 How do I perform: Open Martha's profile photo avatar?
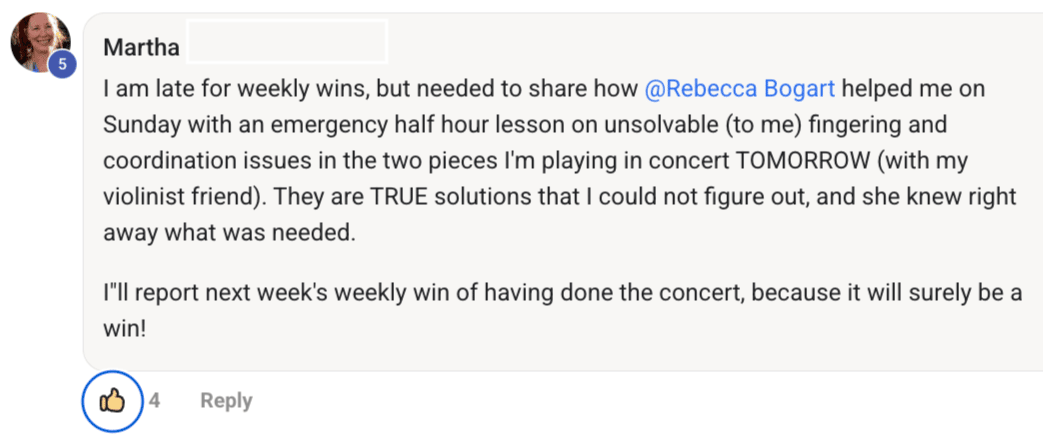38,41
